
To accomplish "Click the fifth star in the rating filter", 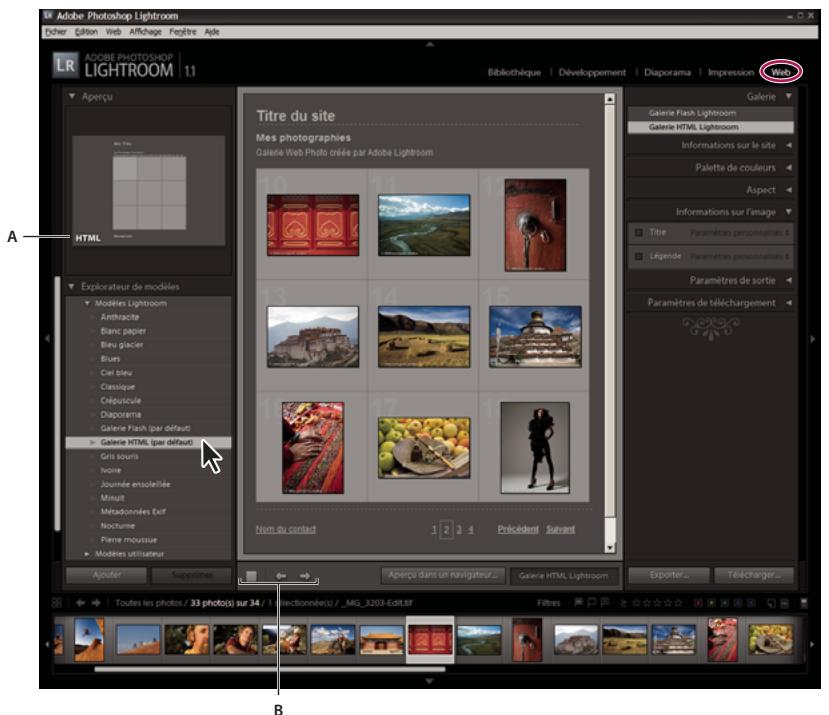I will click(x=680, y=603).
